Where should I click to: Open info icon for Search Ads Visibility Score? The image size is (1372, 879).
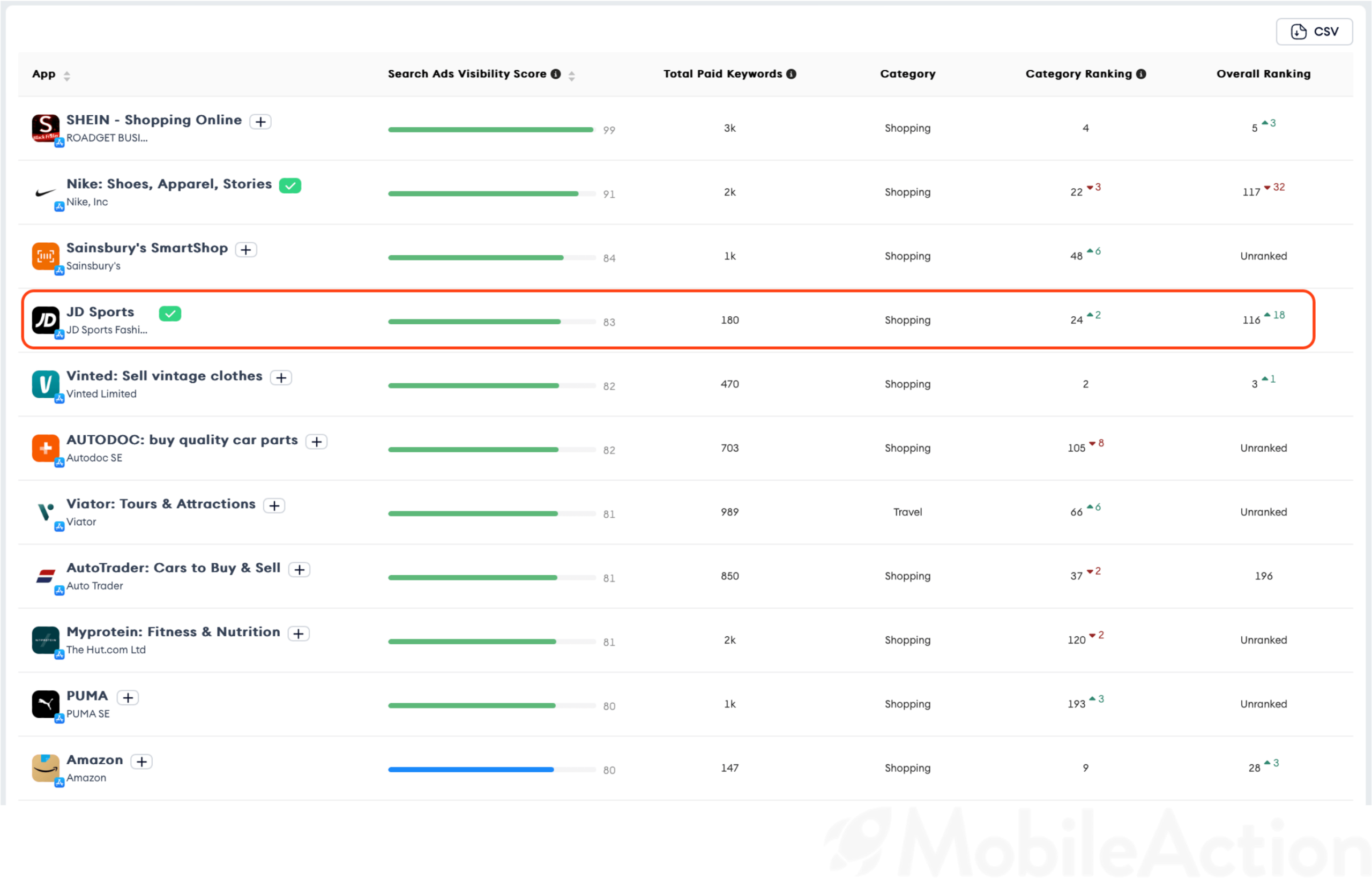coord(555,73)
